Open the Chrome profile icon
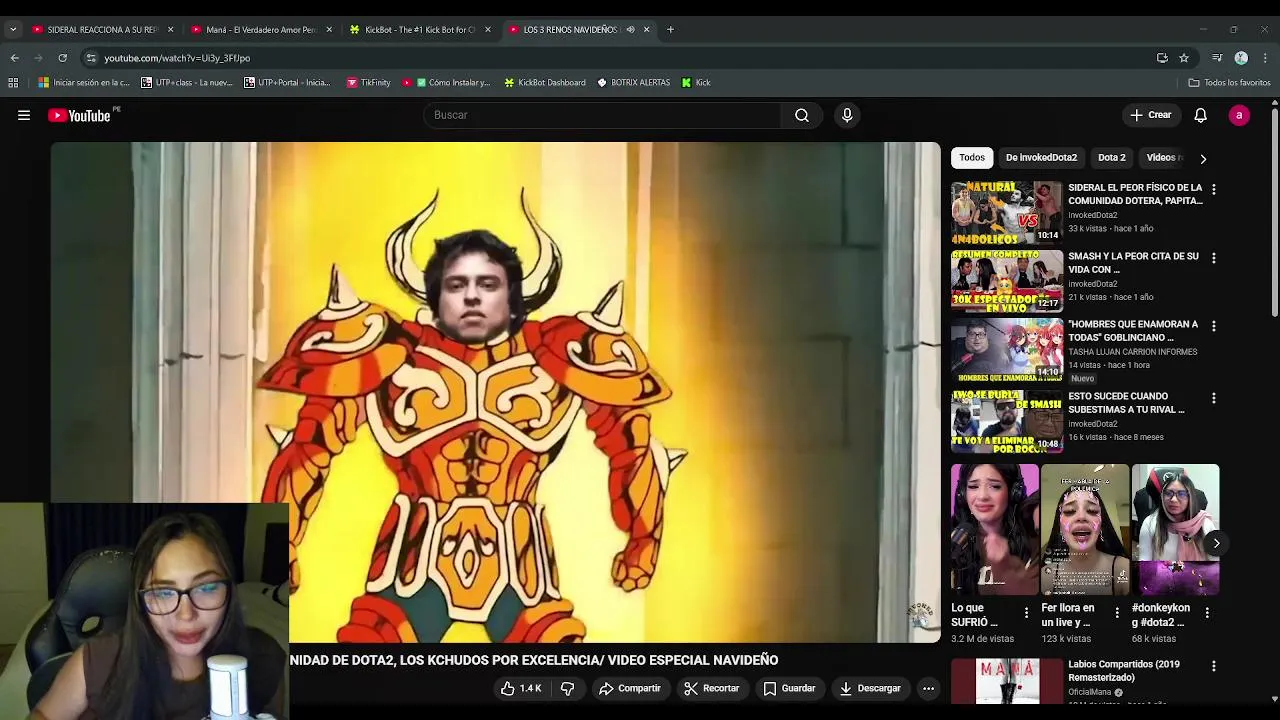Viewport: 1280px width, 720px height. click(x=1241, y=58)
